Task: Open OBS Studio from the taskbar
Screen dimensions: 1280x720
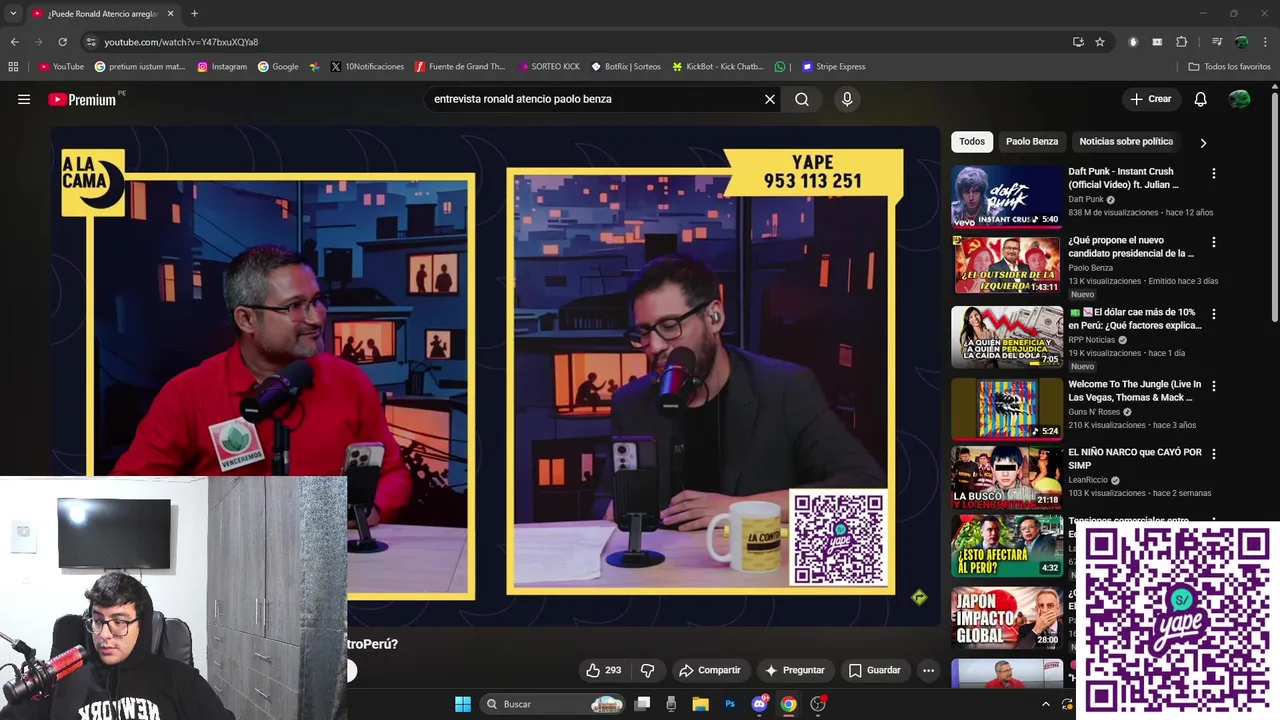Action: pos(818,704)
